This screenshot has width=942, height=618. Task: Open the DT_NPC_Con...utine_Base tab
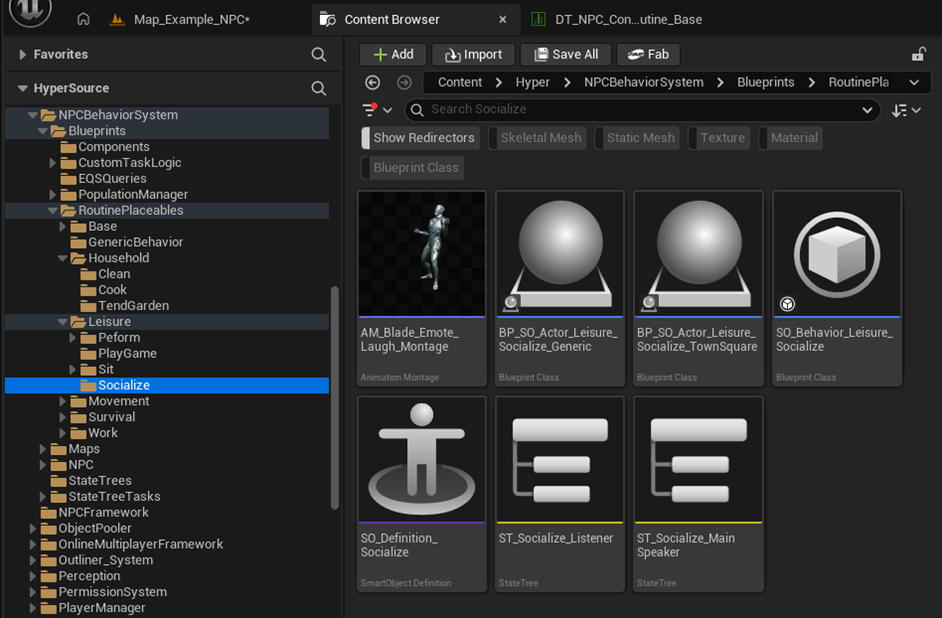click(628, 19)
